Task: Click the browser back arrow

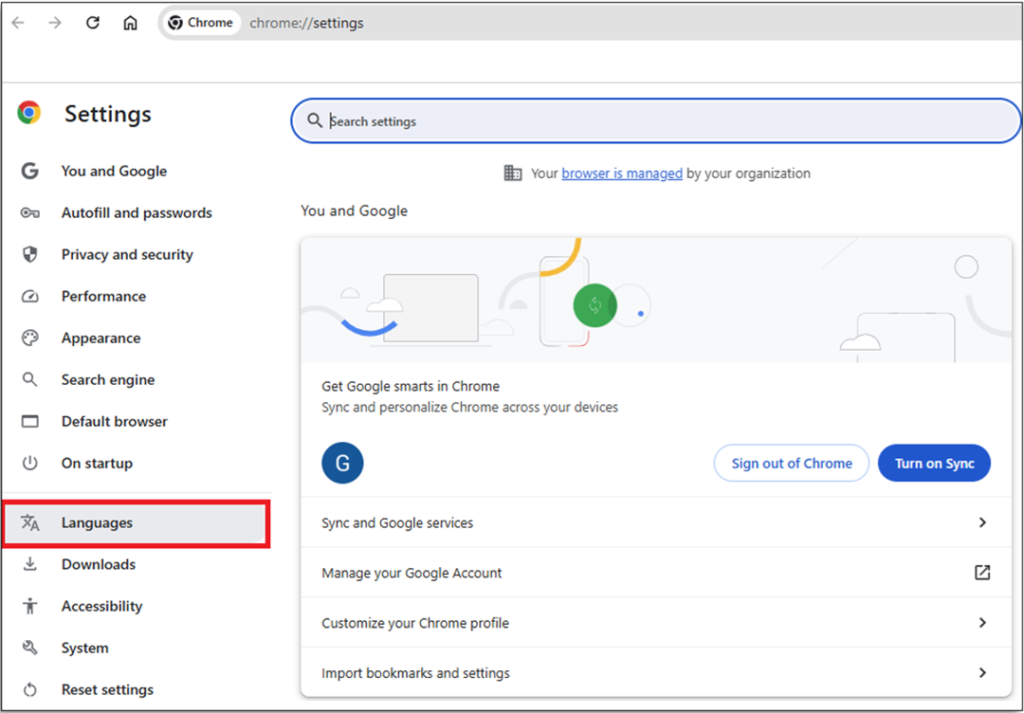Action: [18, 23]
